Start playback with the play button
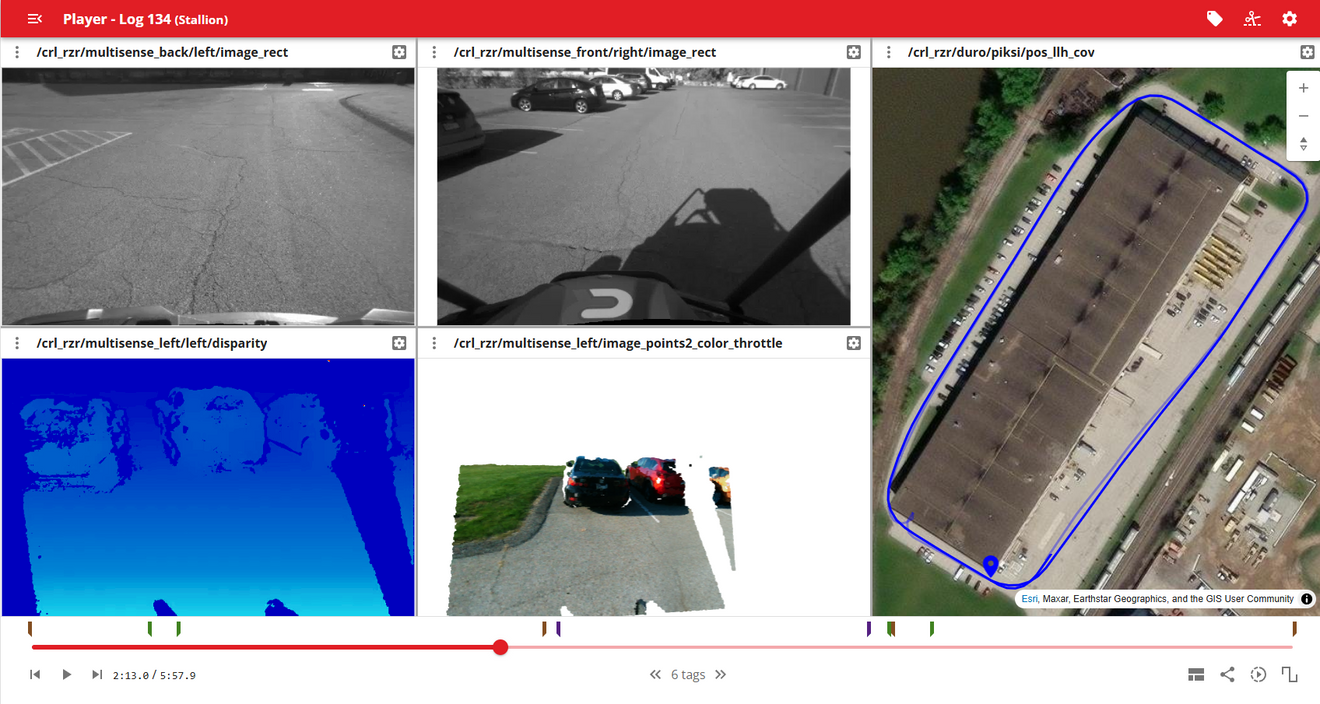 66,675
